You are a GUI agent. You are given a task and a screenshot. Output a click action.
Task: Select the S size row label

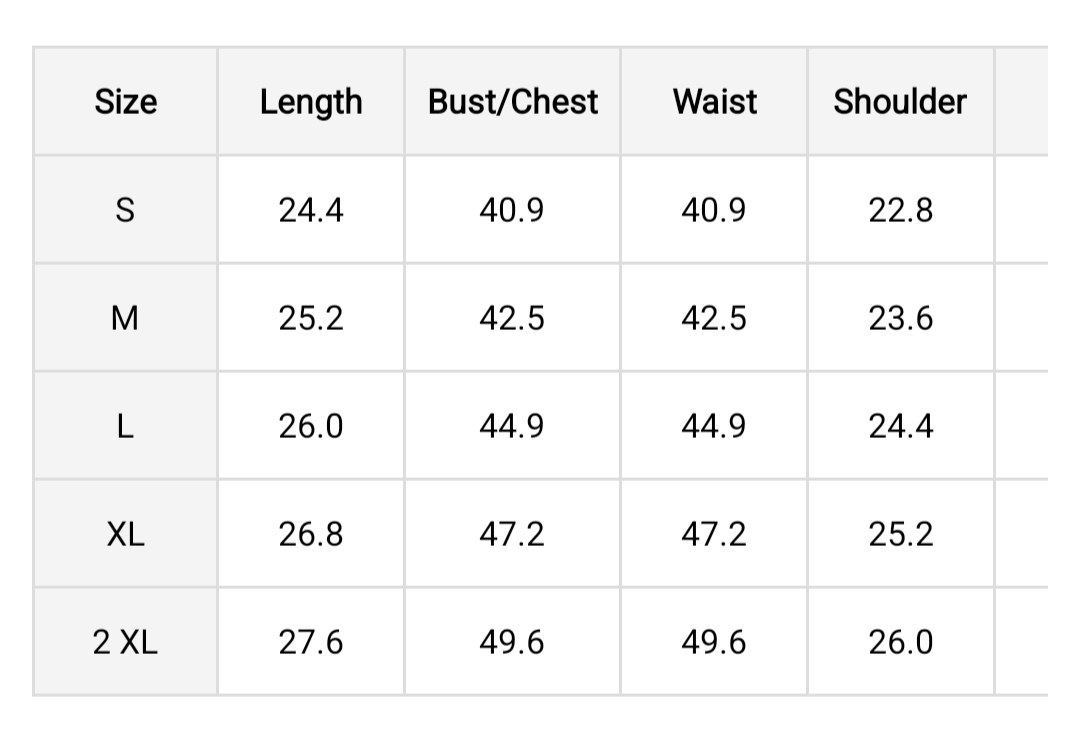pos(125,209)
